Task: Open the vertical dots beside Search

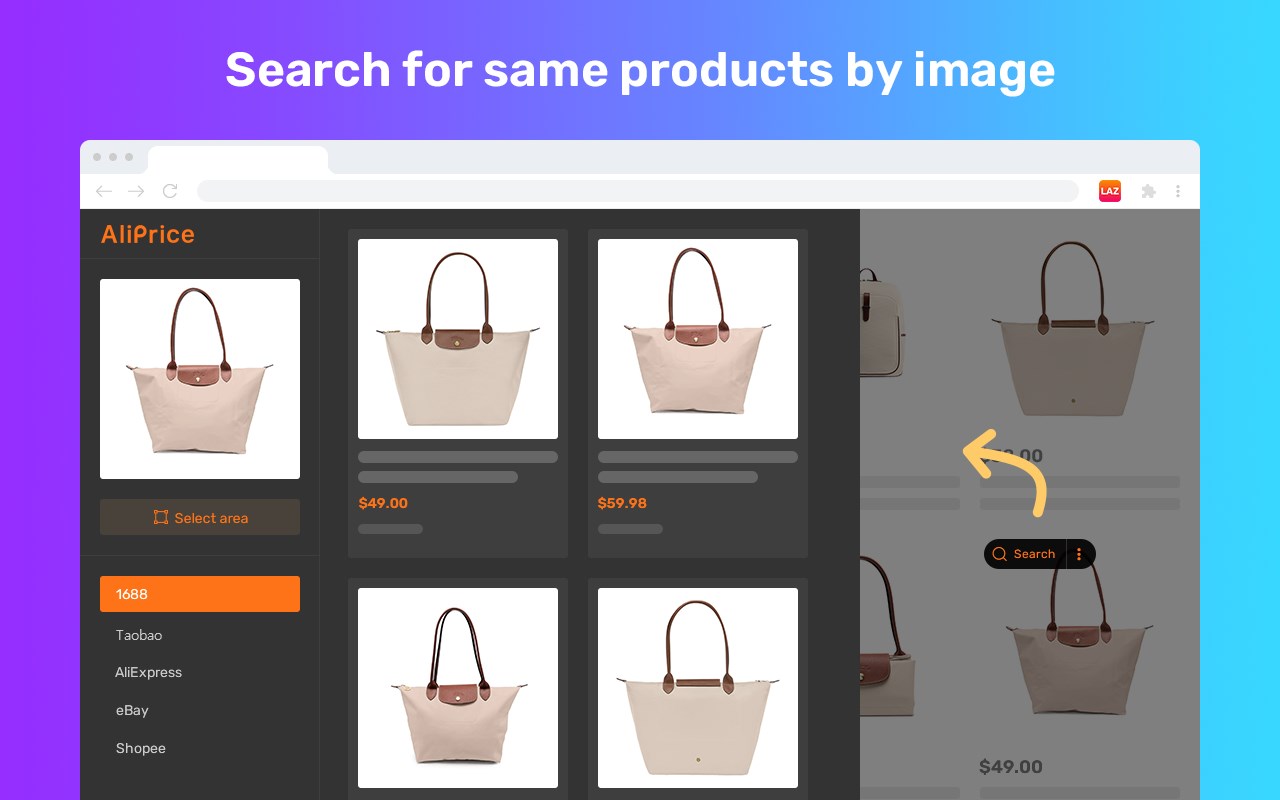Action: [1080, 554]
